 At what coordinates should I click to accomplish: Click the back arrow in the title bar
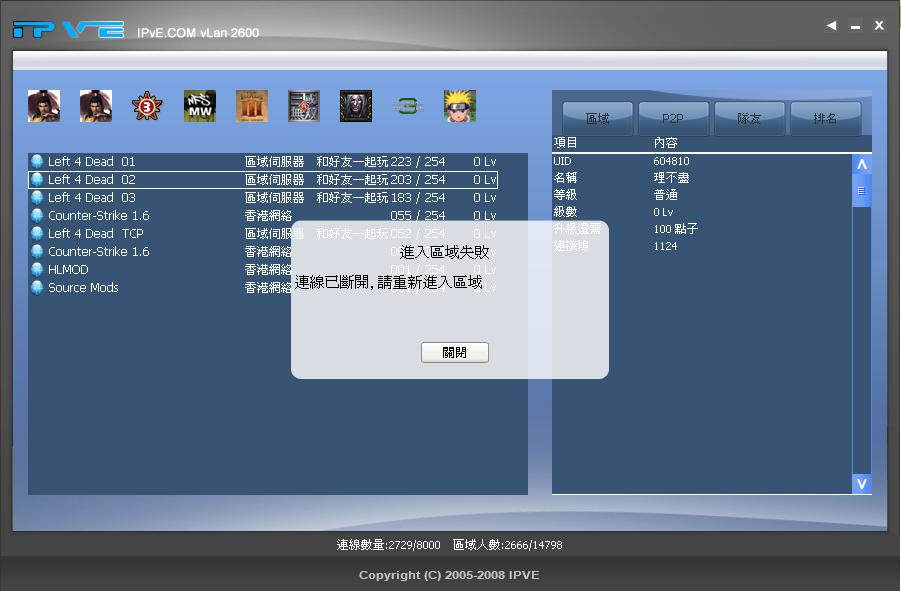point(831,26)
